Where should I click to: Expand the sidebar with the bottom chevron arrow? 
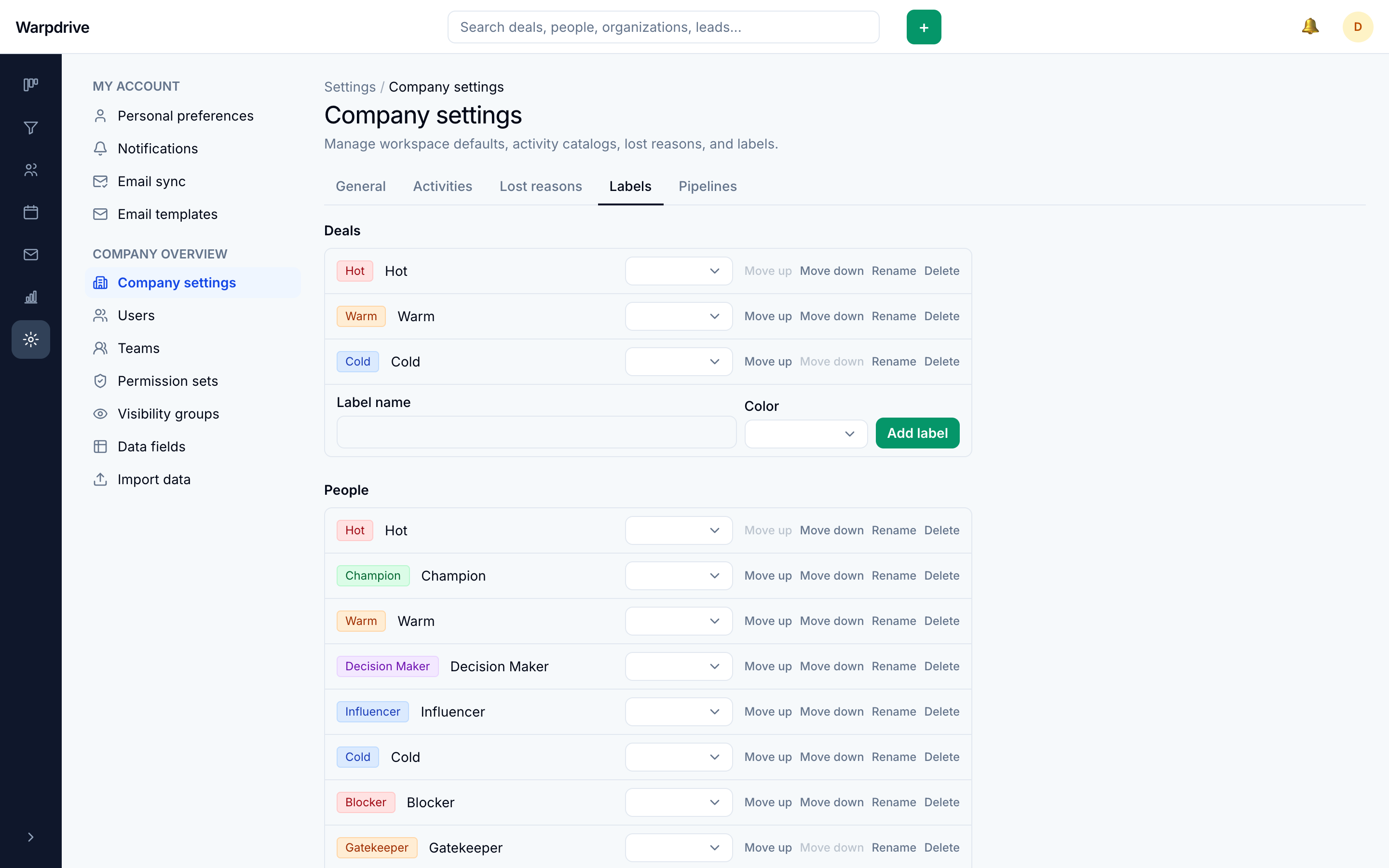pos(31,837)
